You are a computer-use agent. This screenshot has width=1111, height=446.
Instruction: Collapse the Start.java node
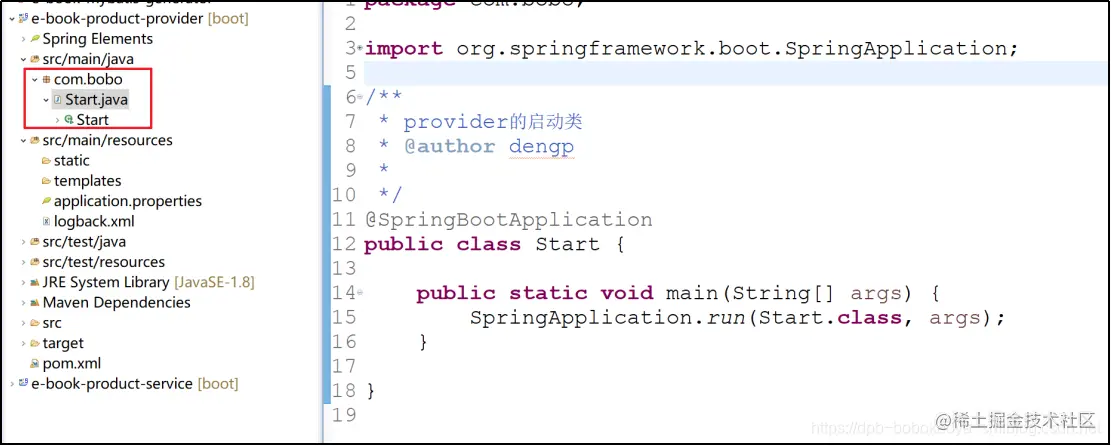click(x=46, y=100)
